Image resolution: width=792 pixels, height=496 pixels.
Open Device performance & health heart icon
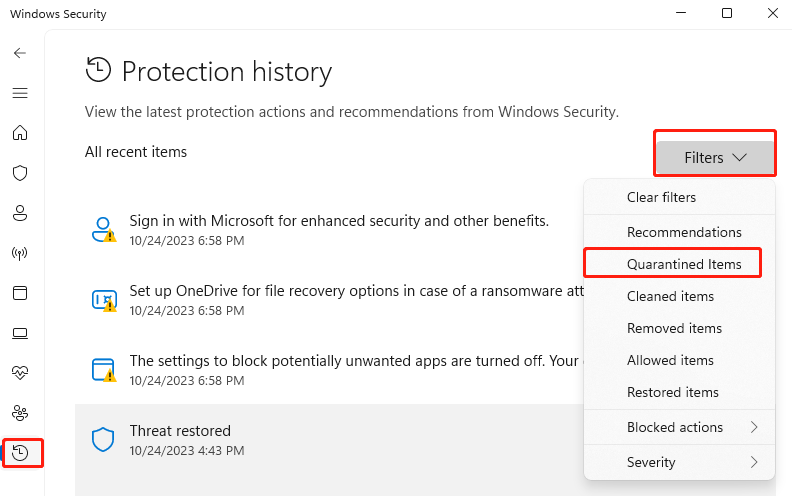coord(20,372)
